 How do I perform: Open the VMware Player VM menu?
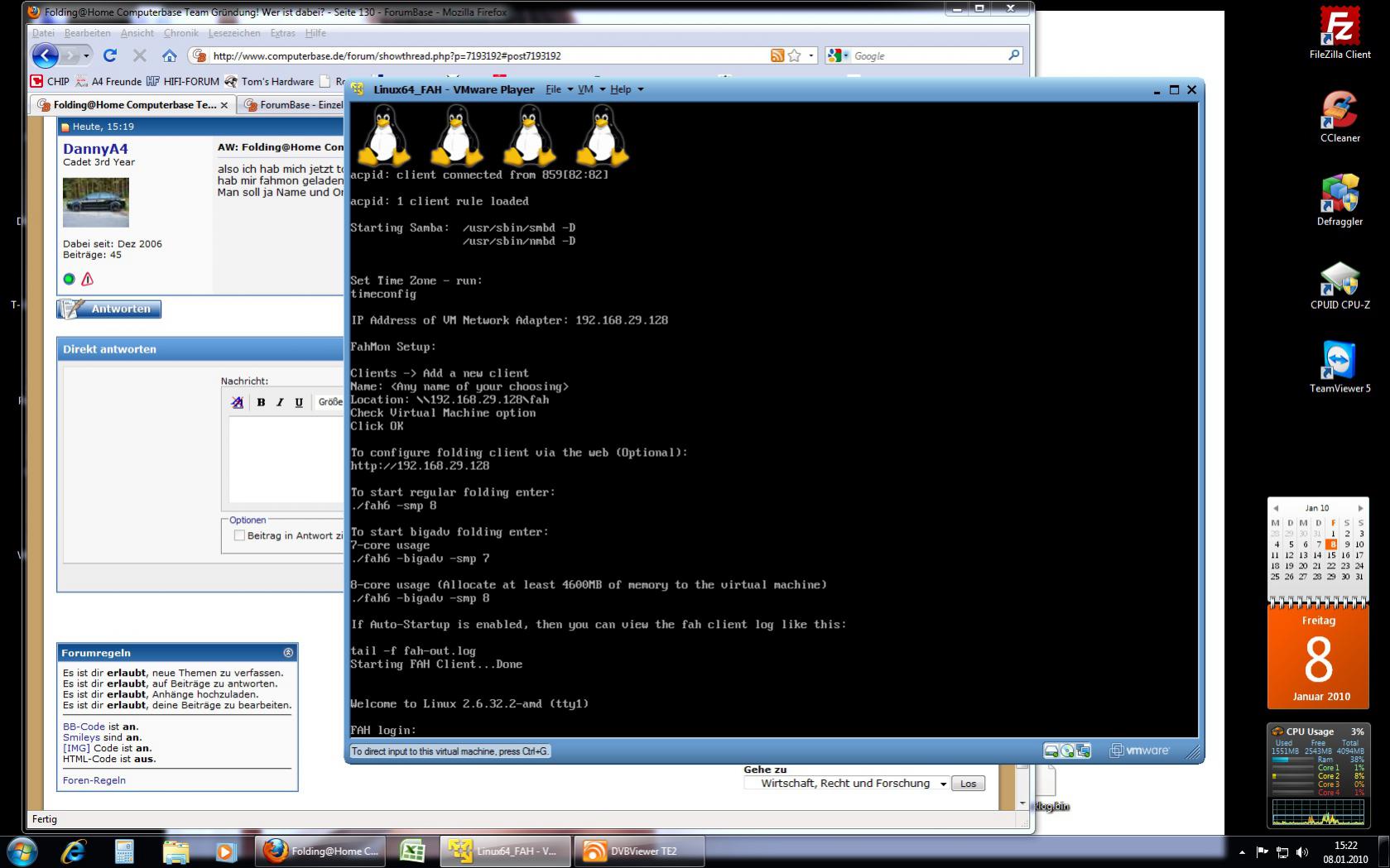(x=591, y=89)
